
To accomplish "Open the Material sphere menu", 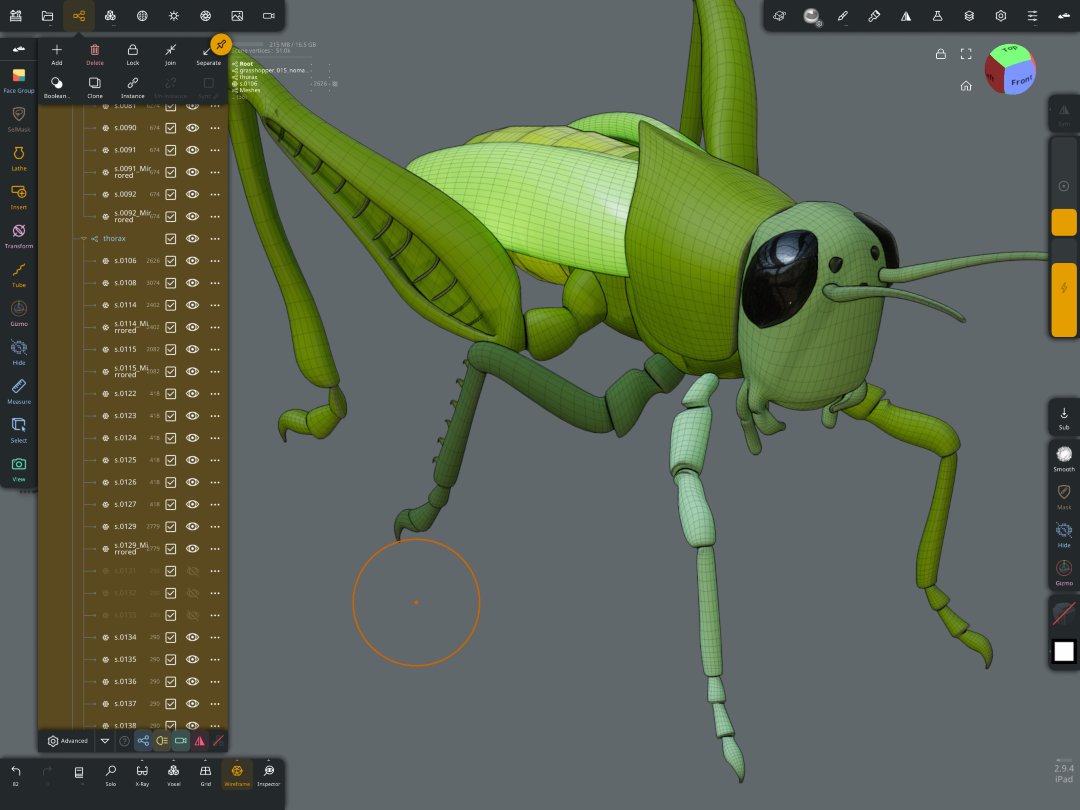I will 811,16.
